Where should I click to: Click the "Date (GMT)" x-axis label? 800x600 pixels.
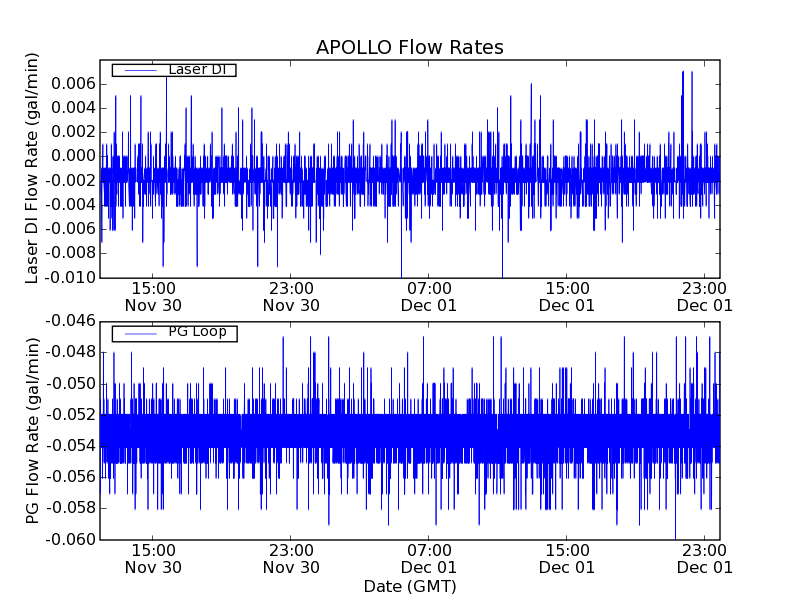click(x=409, y=586)
